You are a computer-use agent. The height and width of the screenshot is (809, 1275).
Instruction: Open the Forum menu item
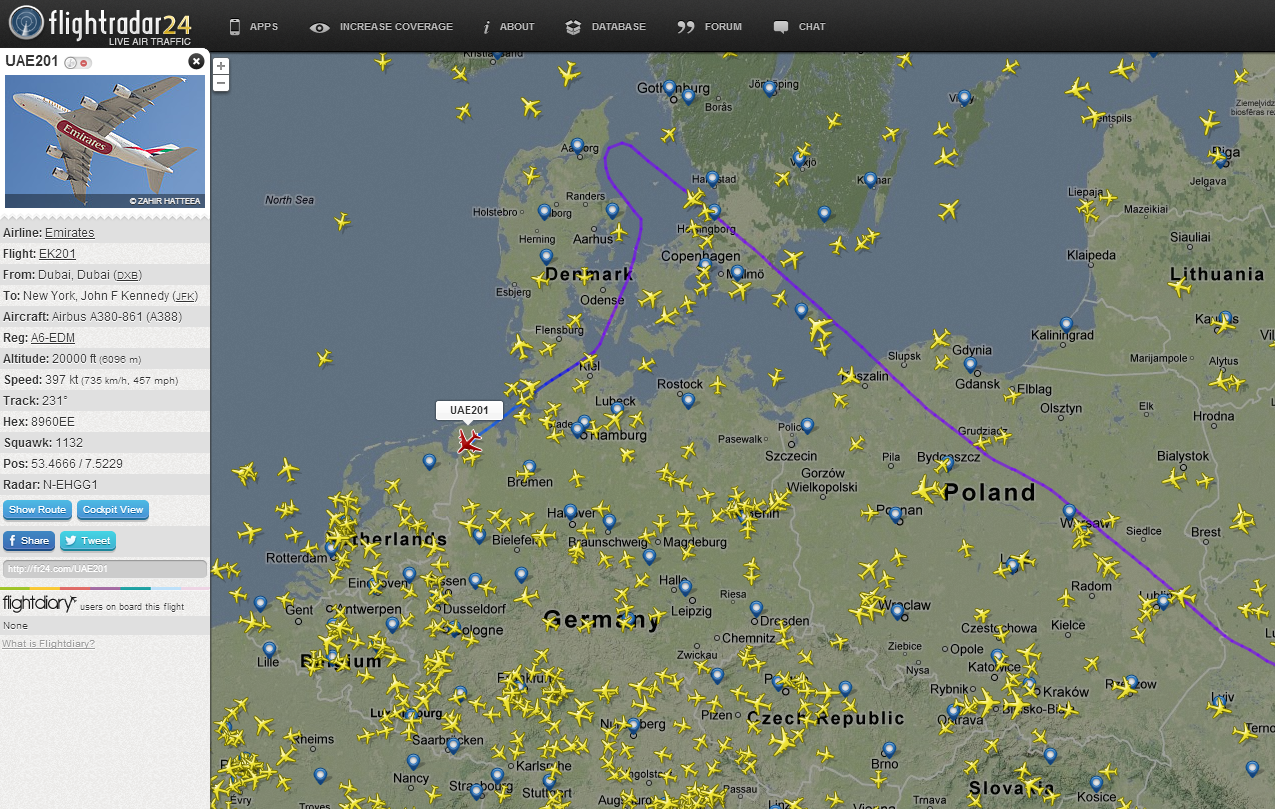click(x=710, y=27)
